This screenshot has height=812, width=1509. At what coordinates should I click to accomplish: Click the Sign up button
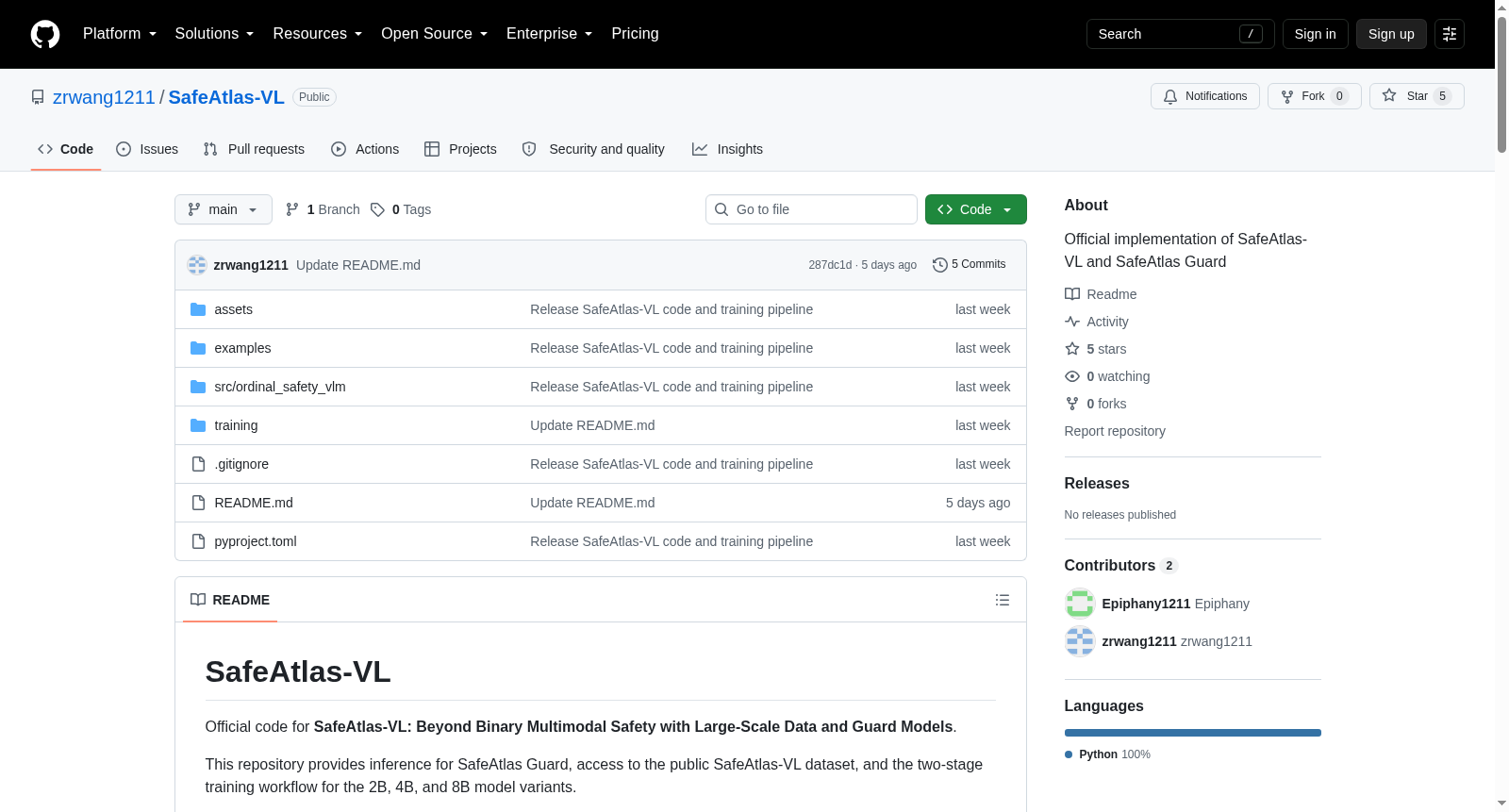coord(1391,34)
